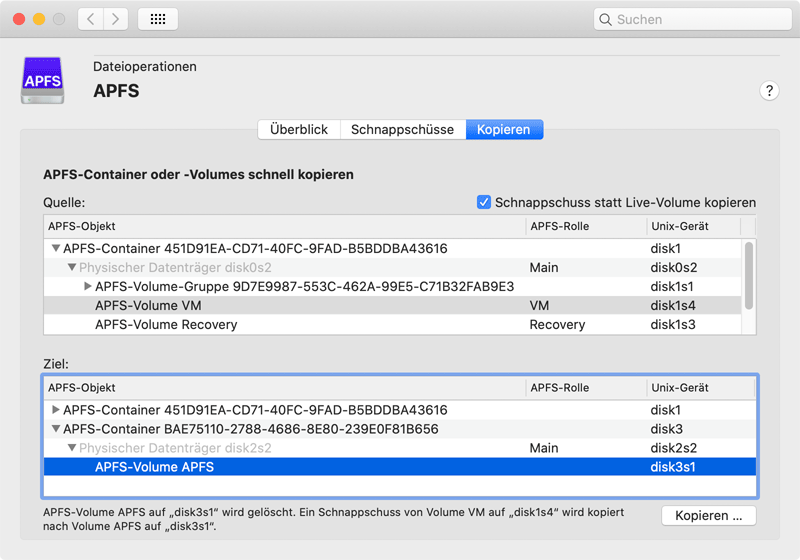This screenshot has width=800, height=560.
Task: Select target APFS-Container 451D91EA row text
Action: pos(255,410)
